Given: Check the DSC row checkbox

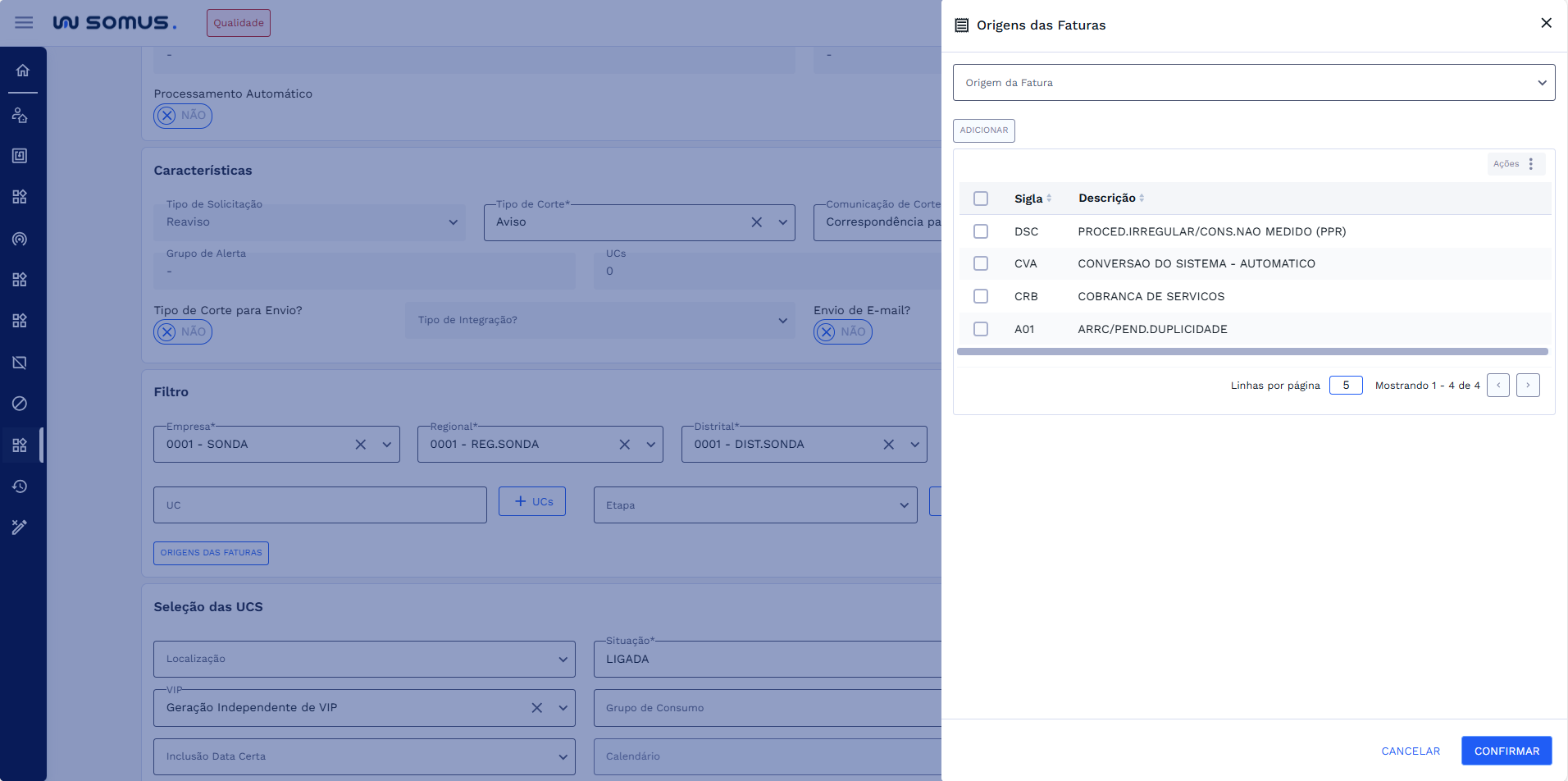Looking at the screenshot, I should point(981,231).
